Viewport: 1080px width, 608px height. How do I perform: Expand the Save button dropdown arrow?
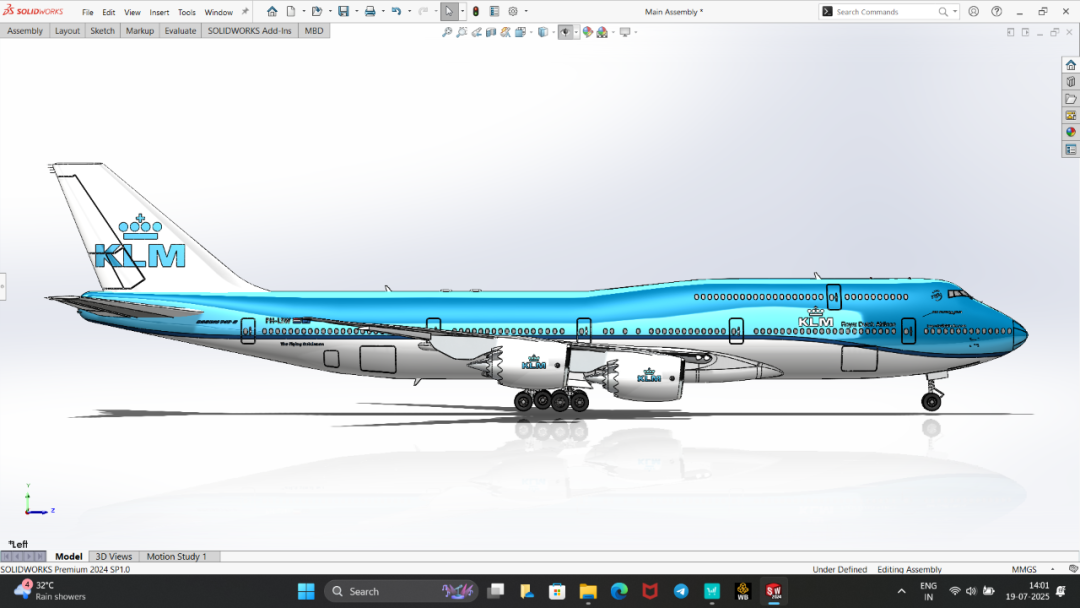[355, 12]
